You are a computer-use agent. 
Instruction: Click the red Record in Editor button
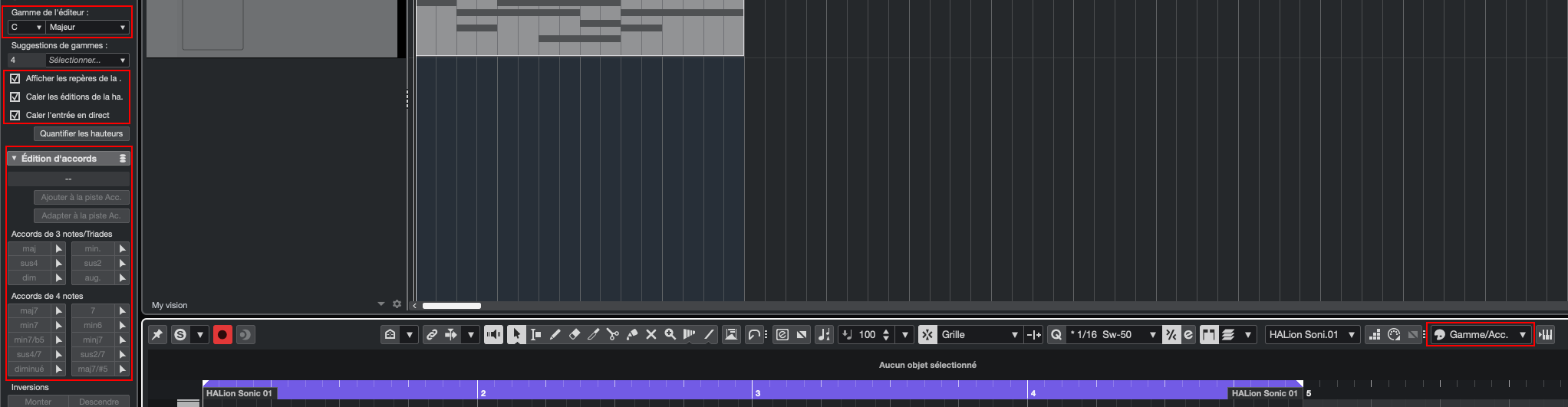(222, 334)
